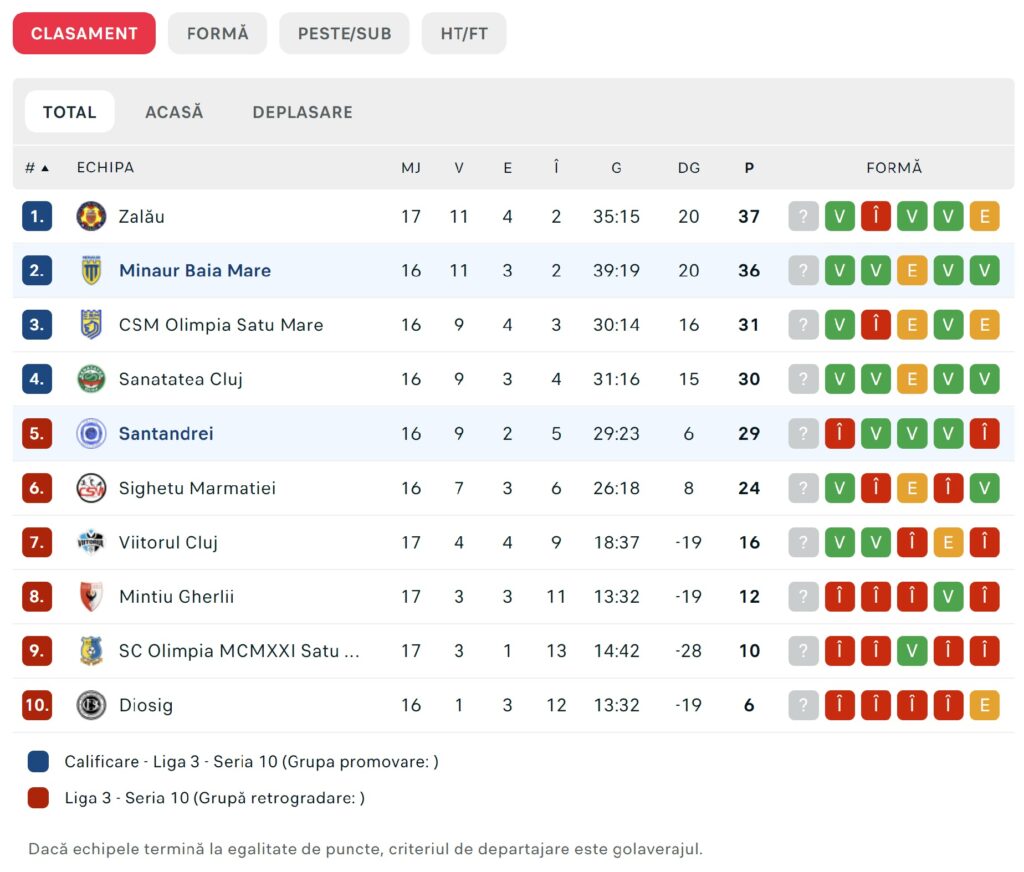Click the Viitorul Cluj team crest
The image size is (1024, 872).
click(x=91, y=542)
